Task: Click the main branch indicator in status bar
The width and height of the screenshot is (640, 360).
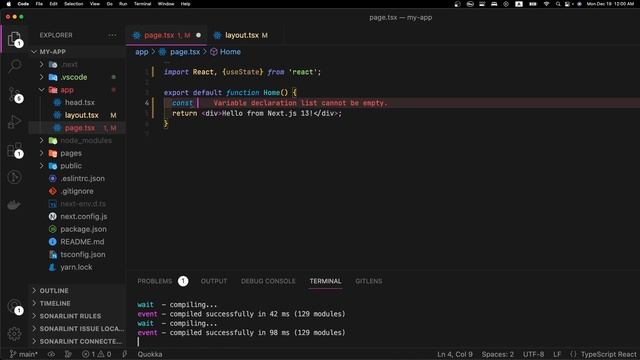Action: [24, 354]
